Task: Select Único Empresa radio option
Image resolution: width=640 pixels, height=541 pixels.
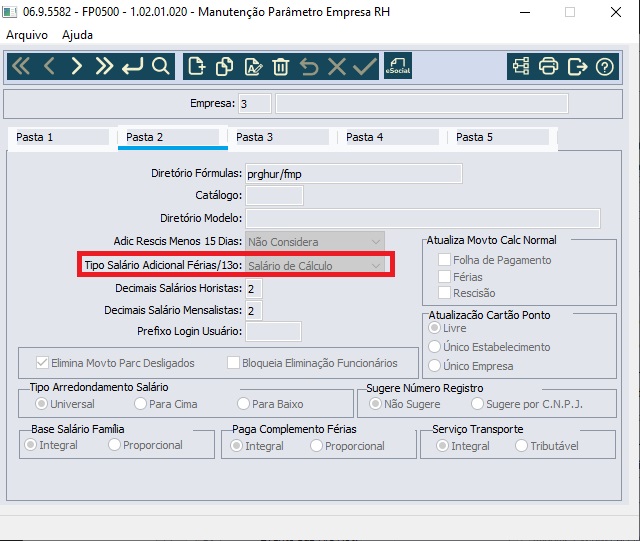Action: [434, 365]
